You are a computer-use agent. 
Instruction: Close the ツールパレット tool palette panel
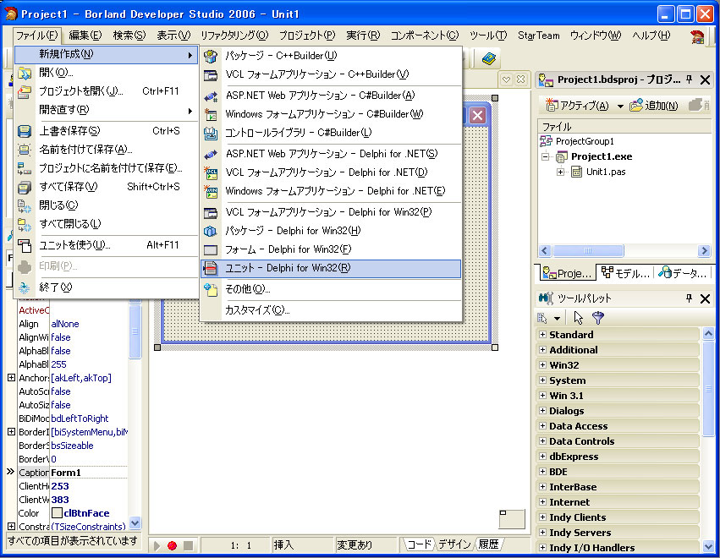pos(705,299)
